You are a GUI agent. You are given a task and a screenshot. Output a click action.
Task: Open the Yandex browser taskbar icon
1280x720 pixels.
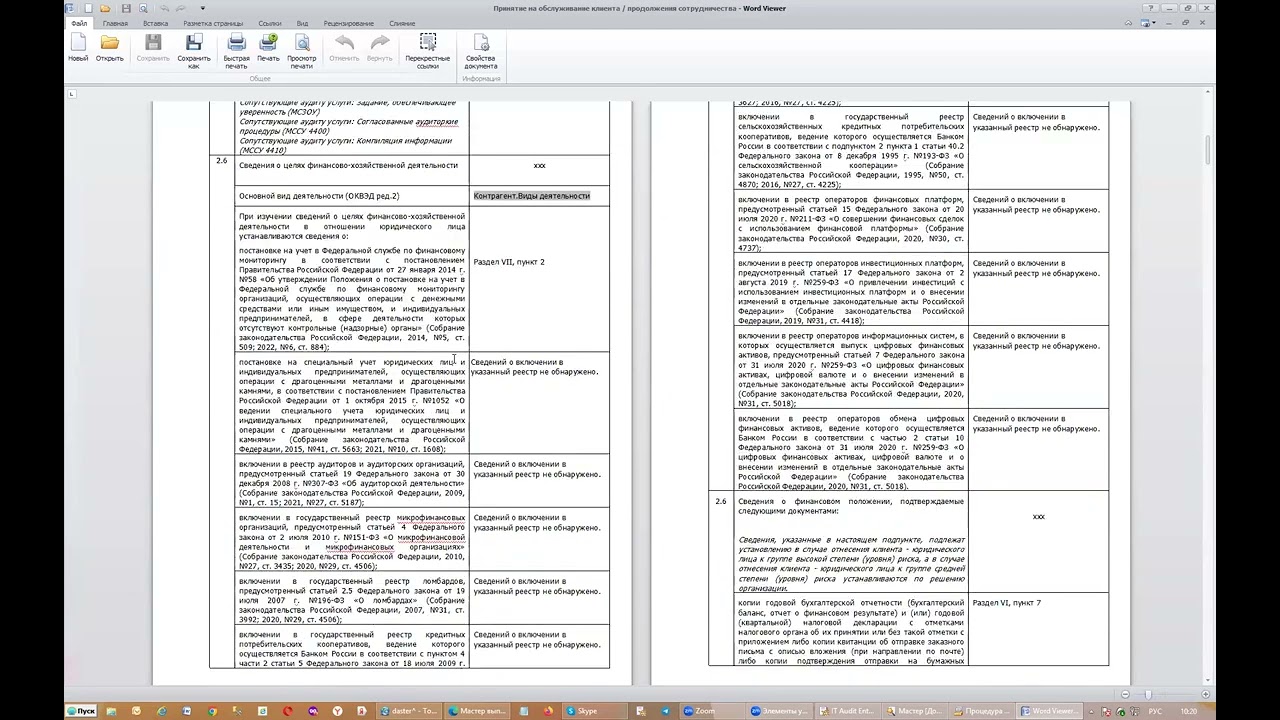pos(337,711)
